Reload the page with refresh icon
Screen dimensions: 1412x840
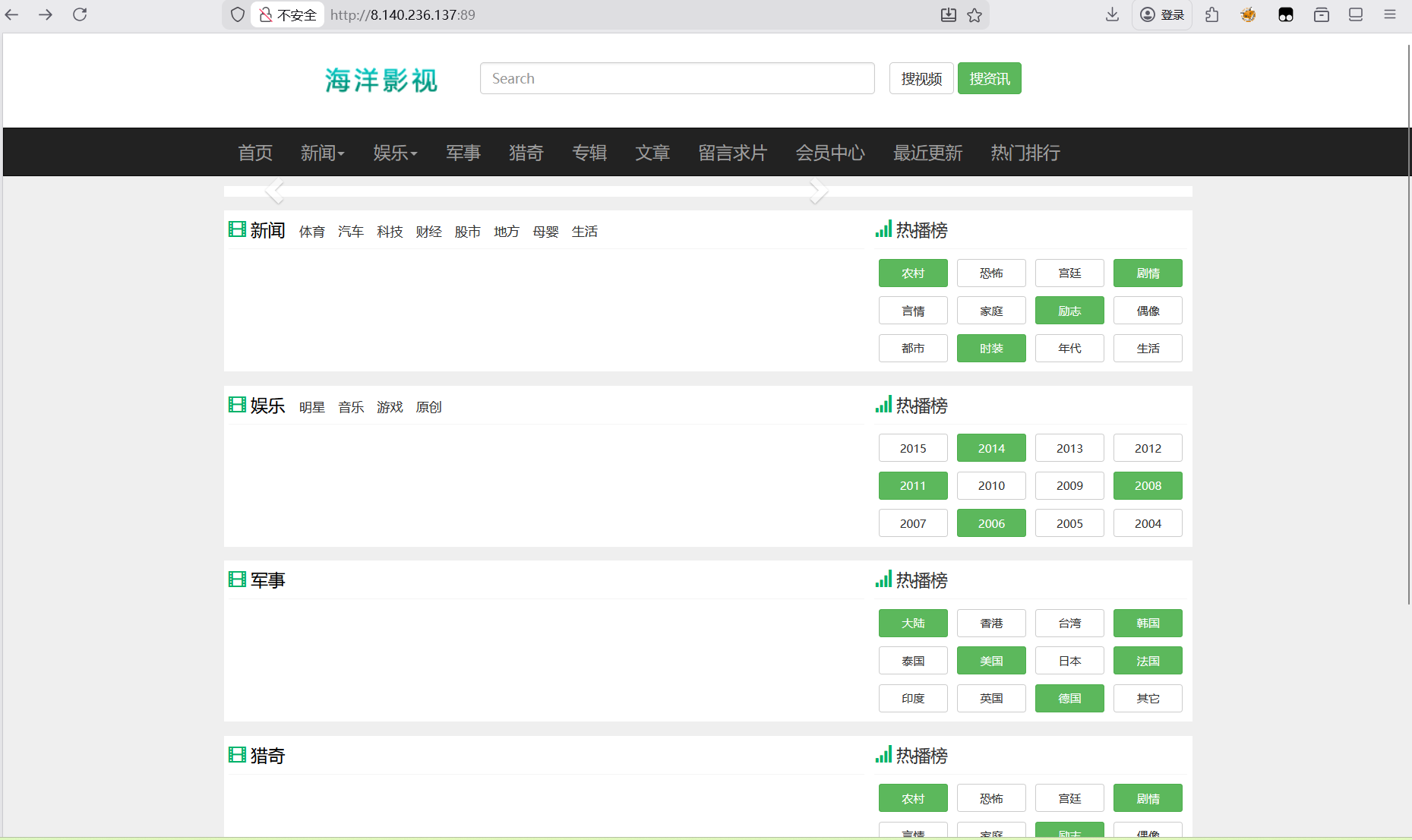(80, 14)
